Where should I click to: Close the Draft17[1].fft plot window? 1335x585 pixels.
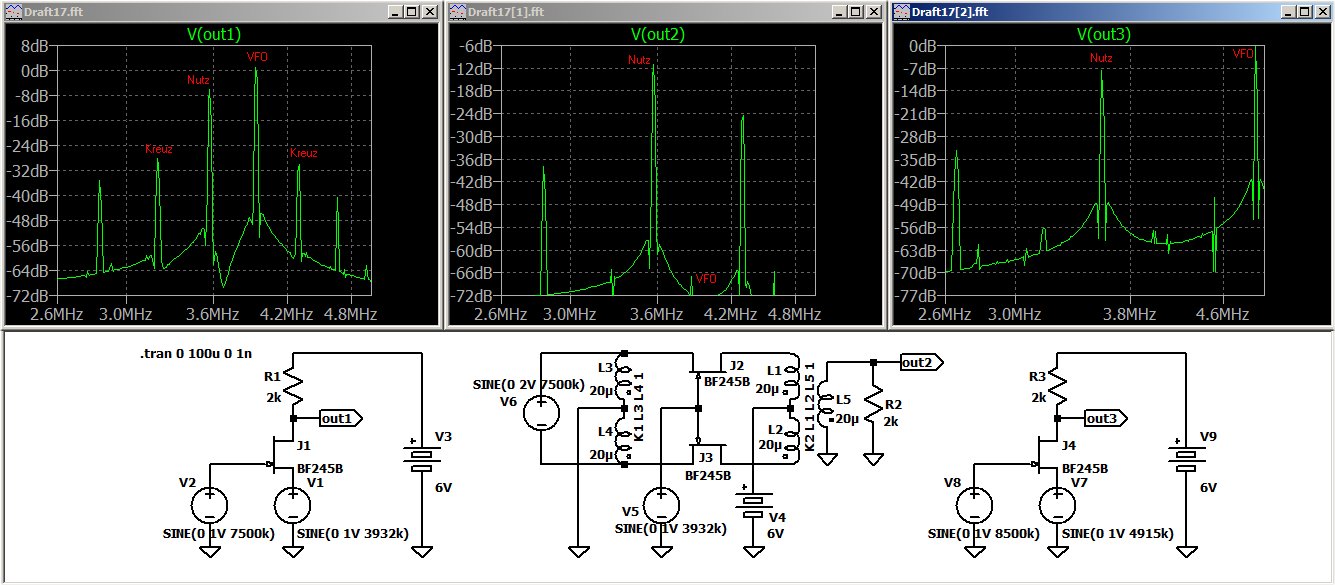pyautogui.click(x=873, y=11)
